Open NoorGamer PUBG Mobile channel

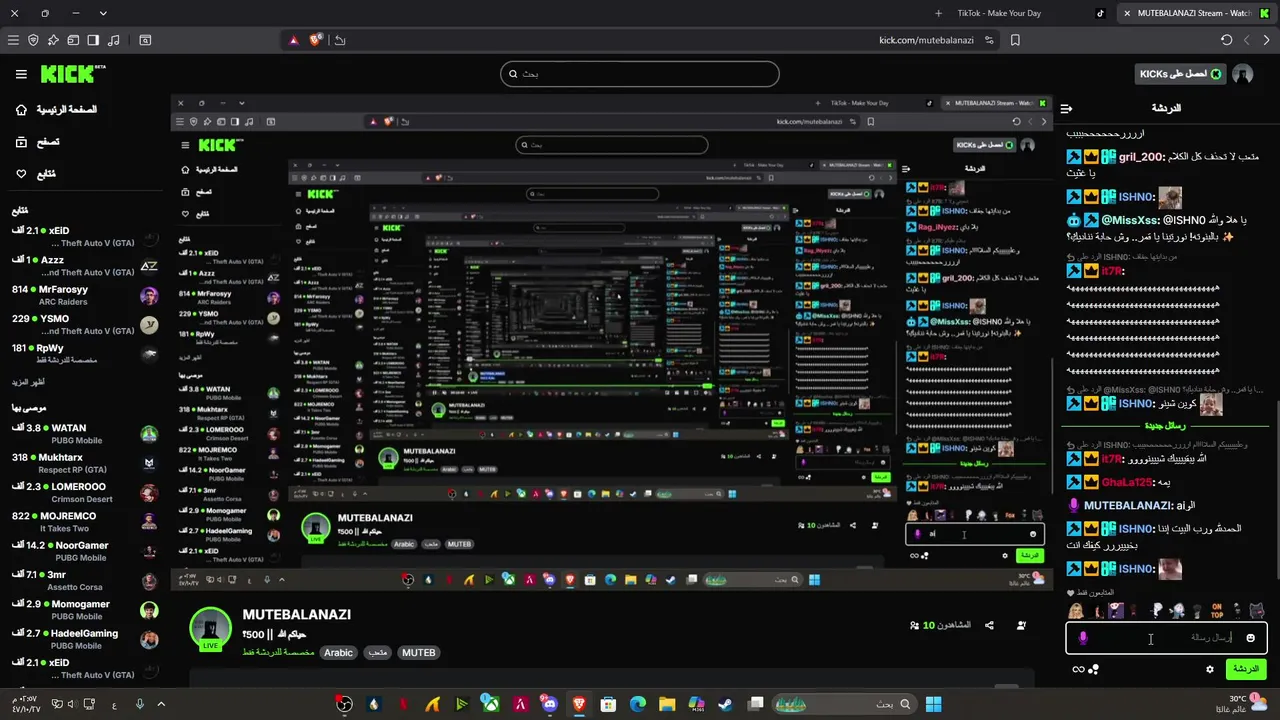(85, 551)
